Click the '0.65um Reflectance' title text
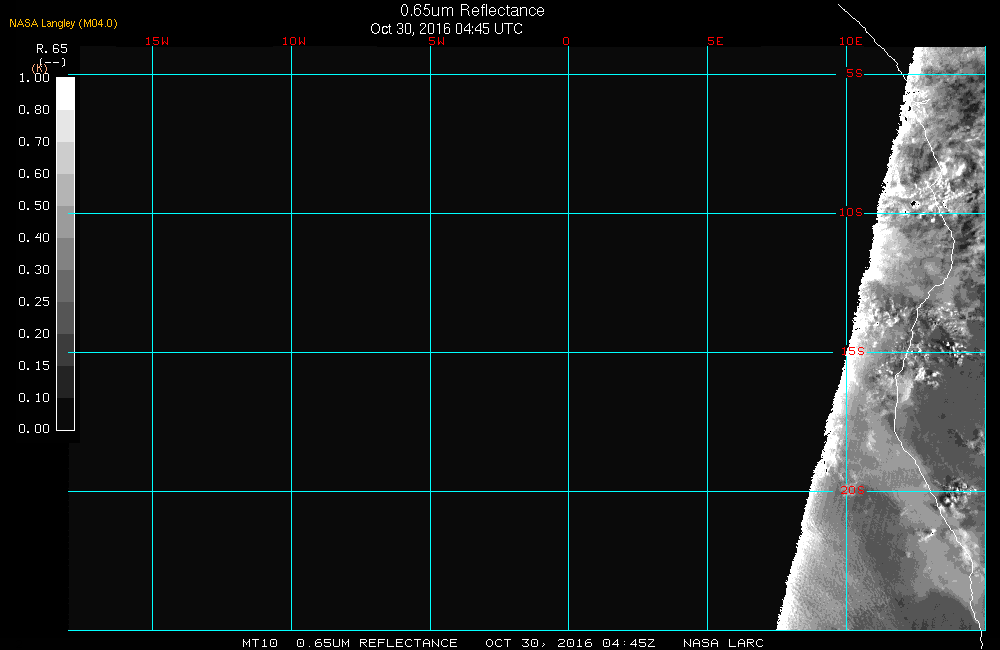 pos(472,11)
